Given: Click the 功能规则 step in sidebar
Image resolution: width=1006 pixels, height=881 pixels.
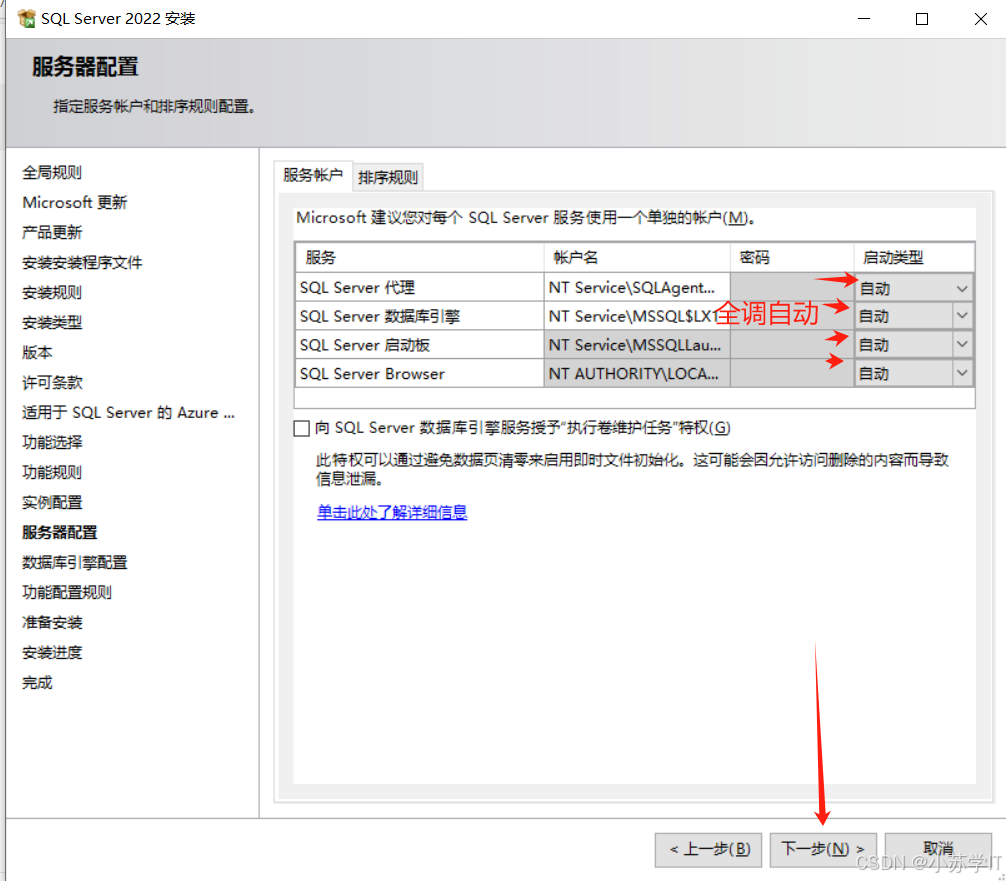Looking at the screenshot, I should click(52, 472).
